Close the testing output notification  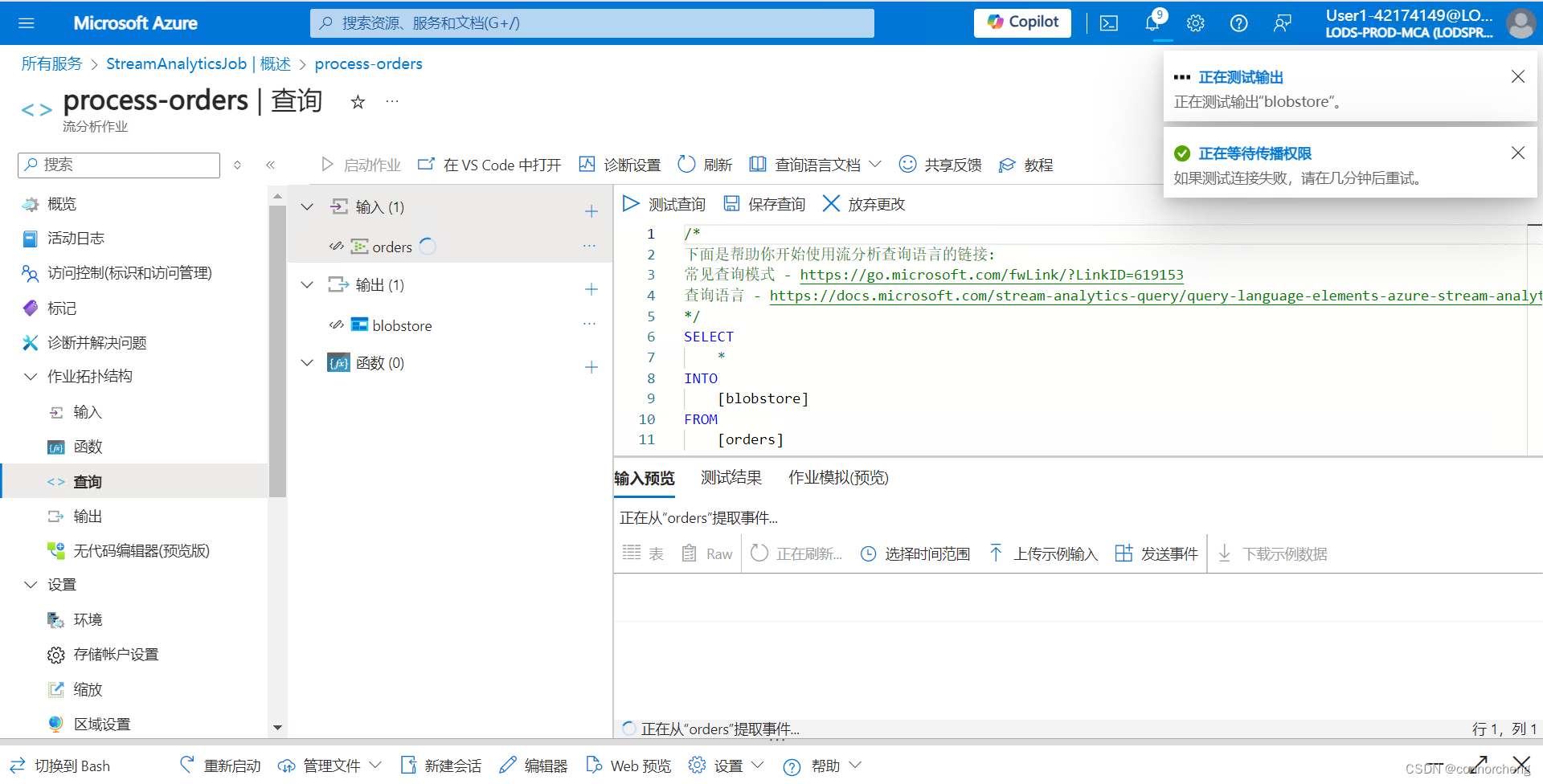tap(1518, 76)
